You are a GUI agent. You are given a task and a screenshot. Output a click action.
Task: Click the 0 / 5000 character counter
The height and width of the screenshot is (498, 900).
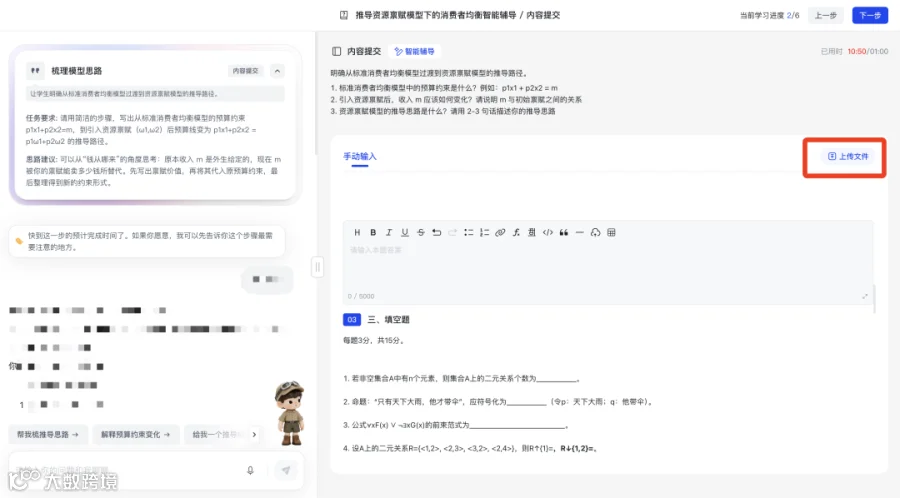coord(361,296)
